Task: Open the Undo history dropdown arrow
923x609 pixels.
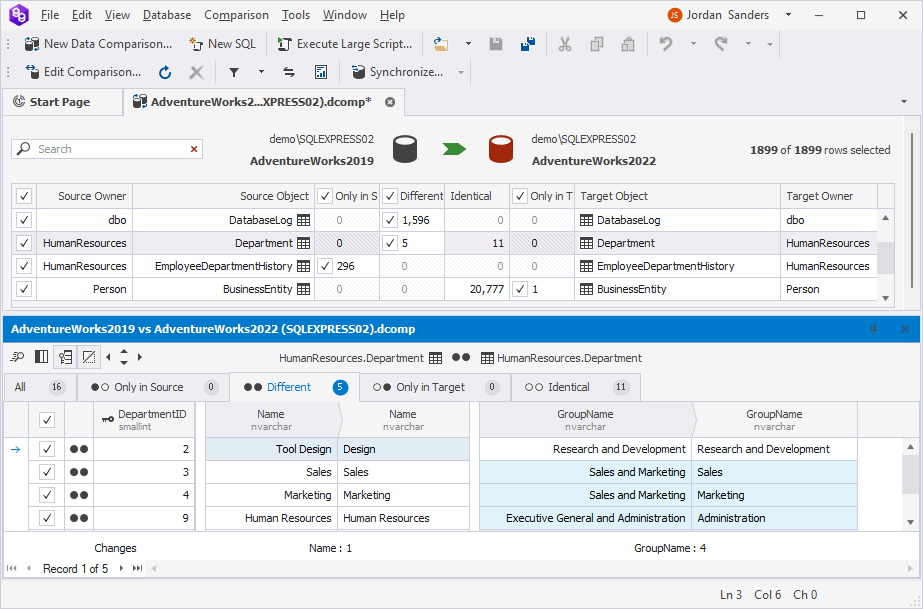Action: point(693,44)
